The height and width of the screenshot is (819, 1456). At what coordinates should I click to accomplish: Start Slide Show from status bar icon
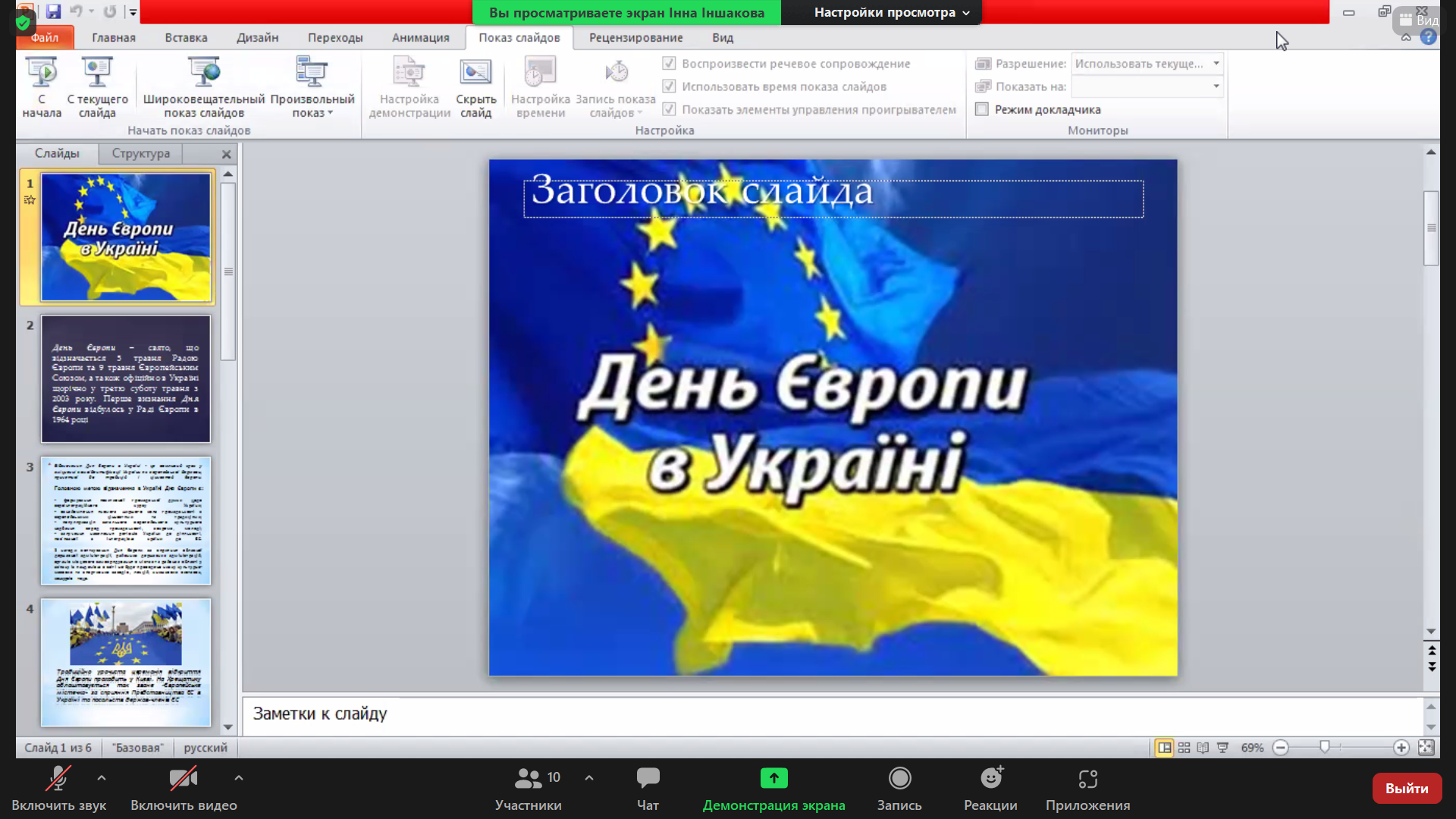coord(1222,748)
